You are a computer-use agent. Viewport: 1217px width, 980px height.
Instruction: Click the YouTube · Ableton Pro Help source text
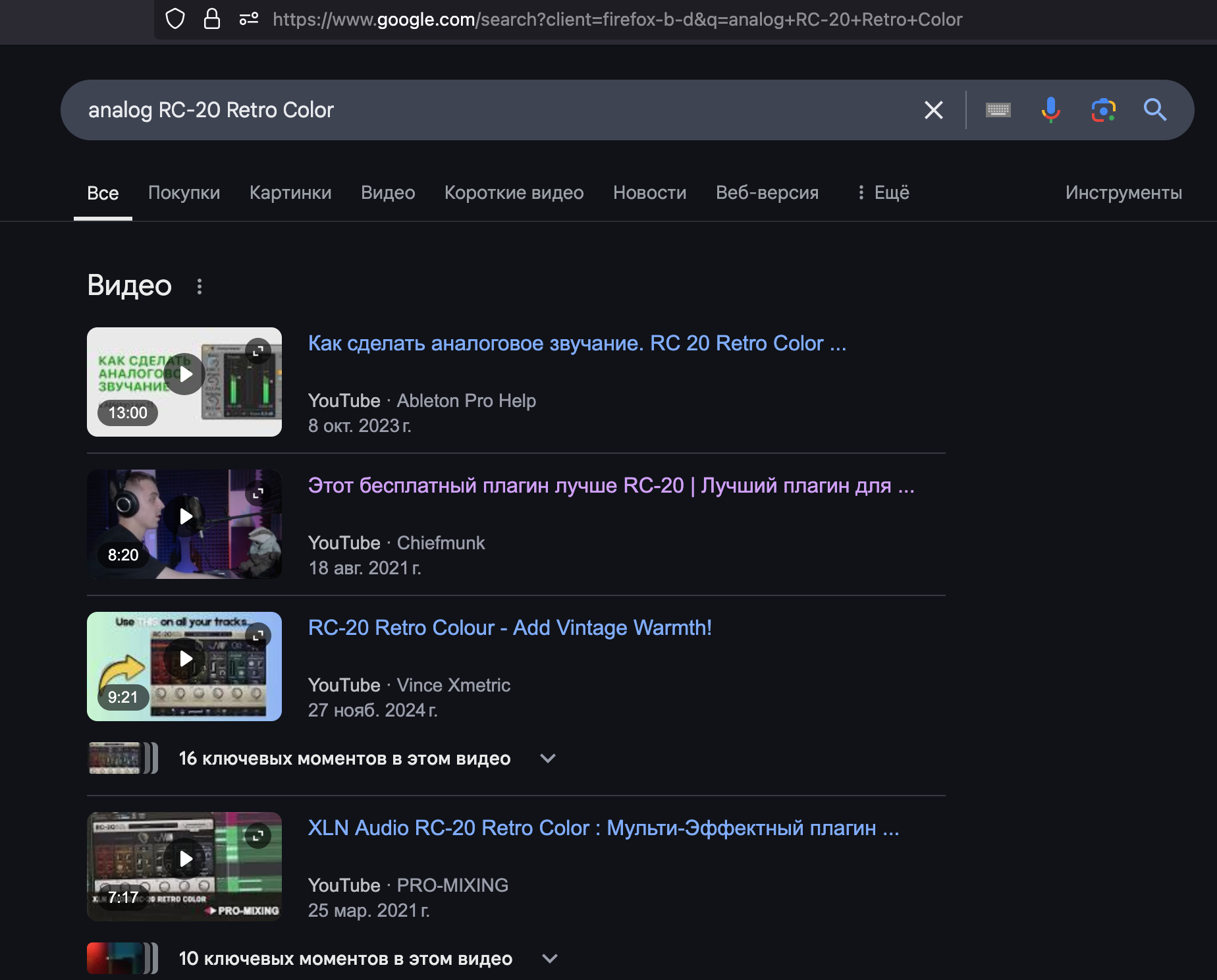[422, 401]
